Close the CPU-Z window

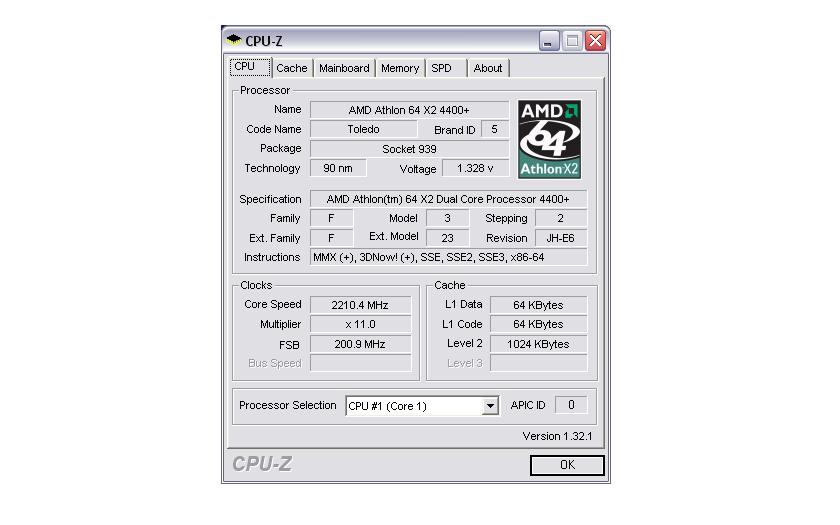tap(596, 41)
